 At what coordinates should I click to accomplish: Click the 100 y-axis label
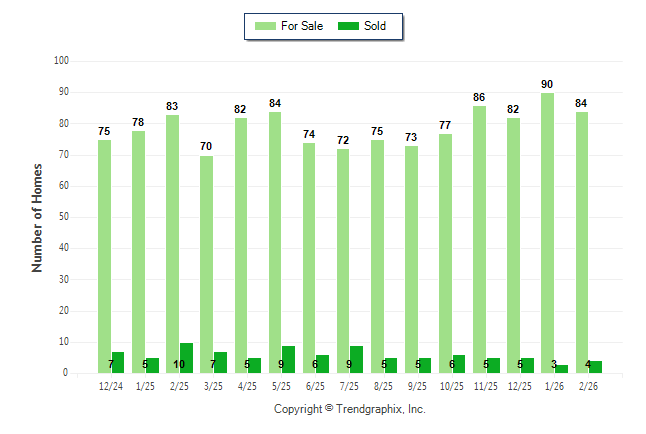click(x=61, y=61)
